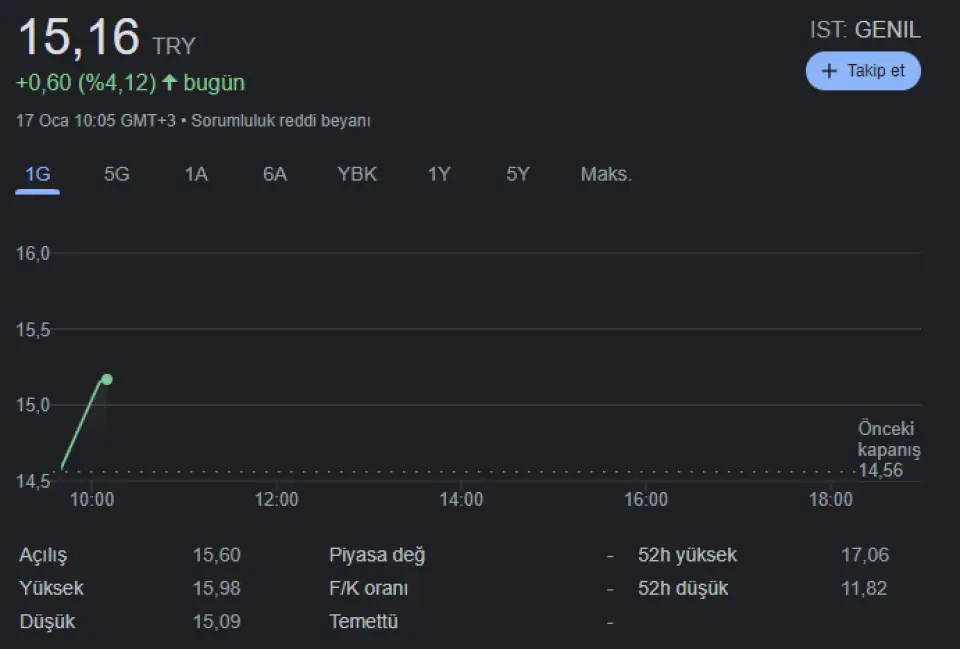Viewport: 960px width, 649px height.
Task: Click the green up arrow icon
Action: point(169,82)
